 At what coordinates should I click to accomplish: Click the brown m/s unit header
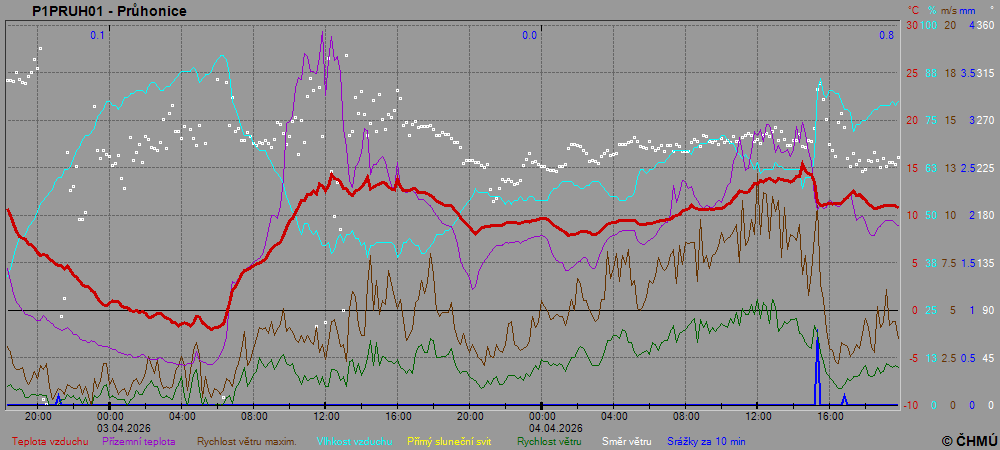(x=950, y=10)
